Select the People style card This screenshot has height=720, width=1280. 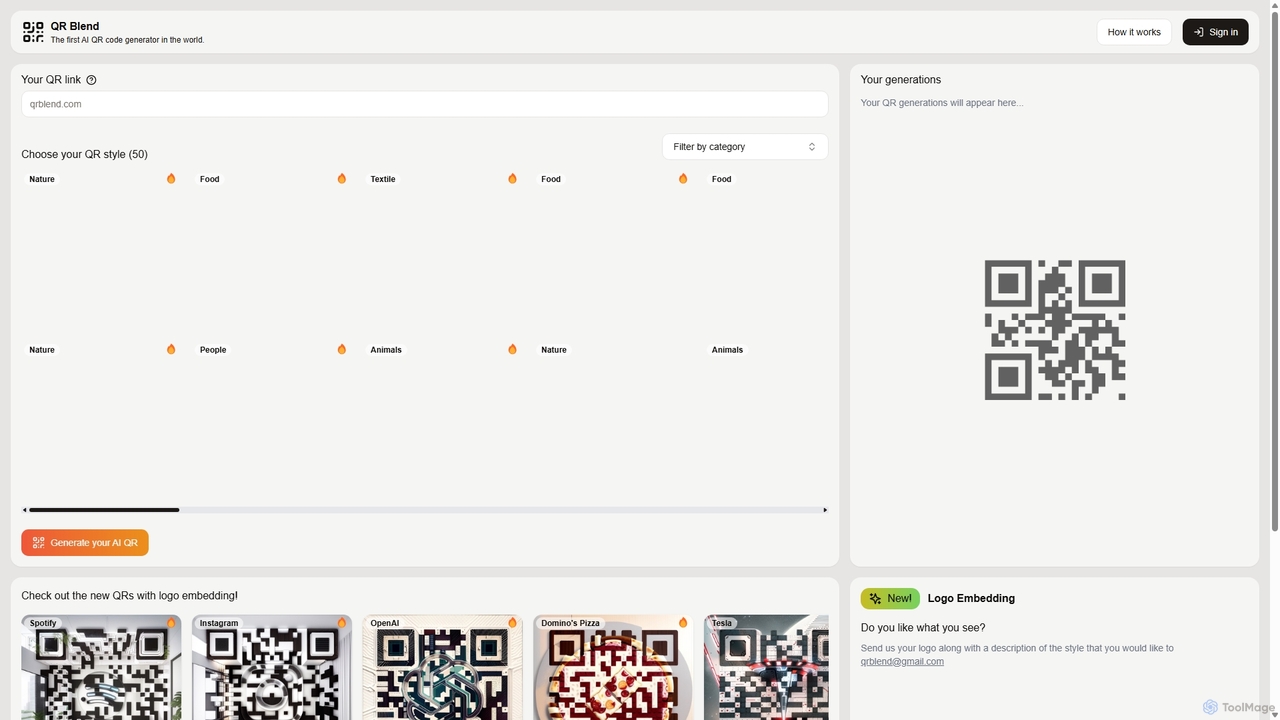(272, 421)
